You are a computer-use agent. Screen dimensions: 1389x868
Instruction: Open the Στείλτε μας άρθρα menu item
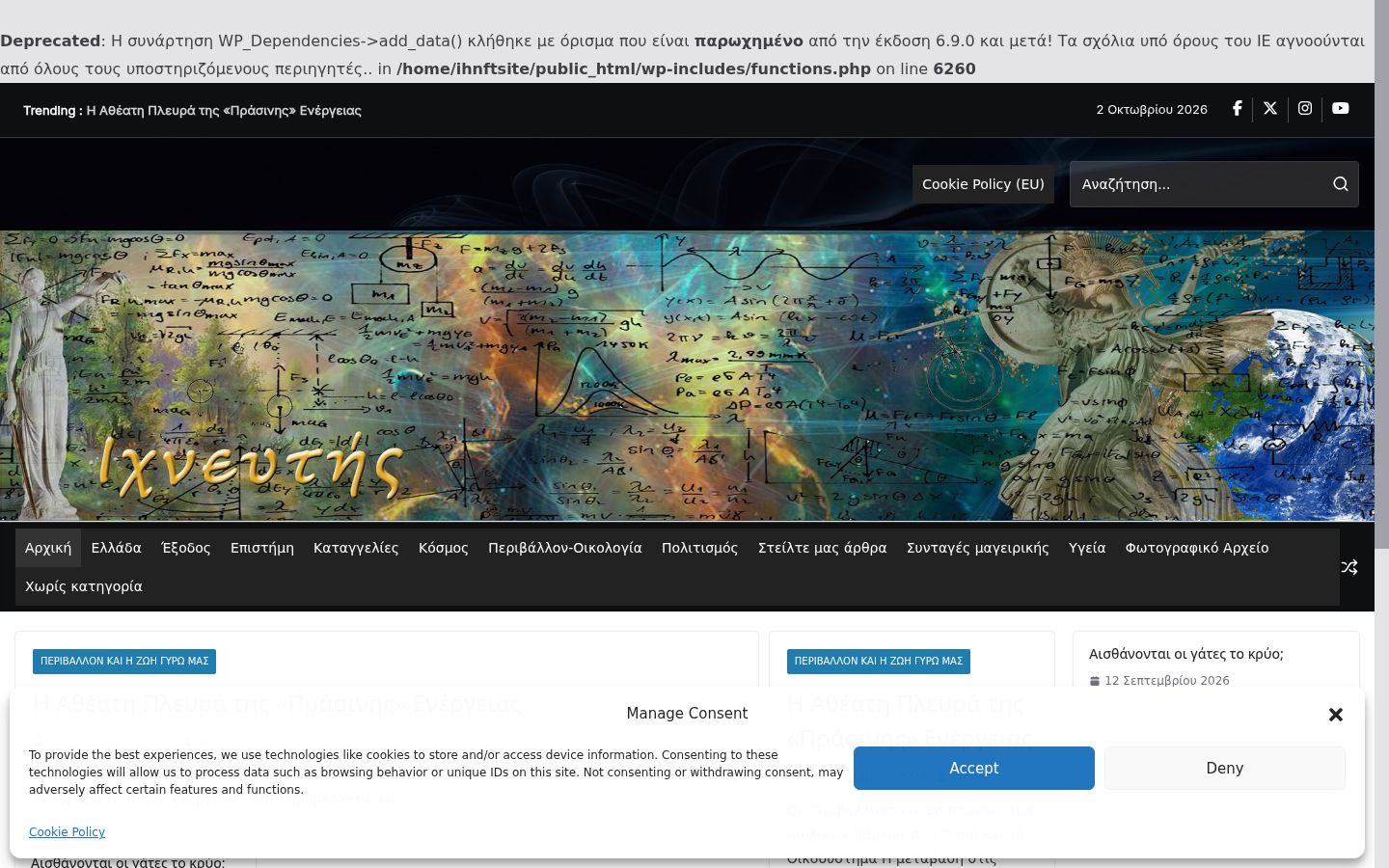click(x=823, y=548)
